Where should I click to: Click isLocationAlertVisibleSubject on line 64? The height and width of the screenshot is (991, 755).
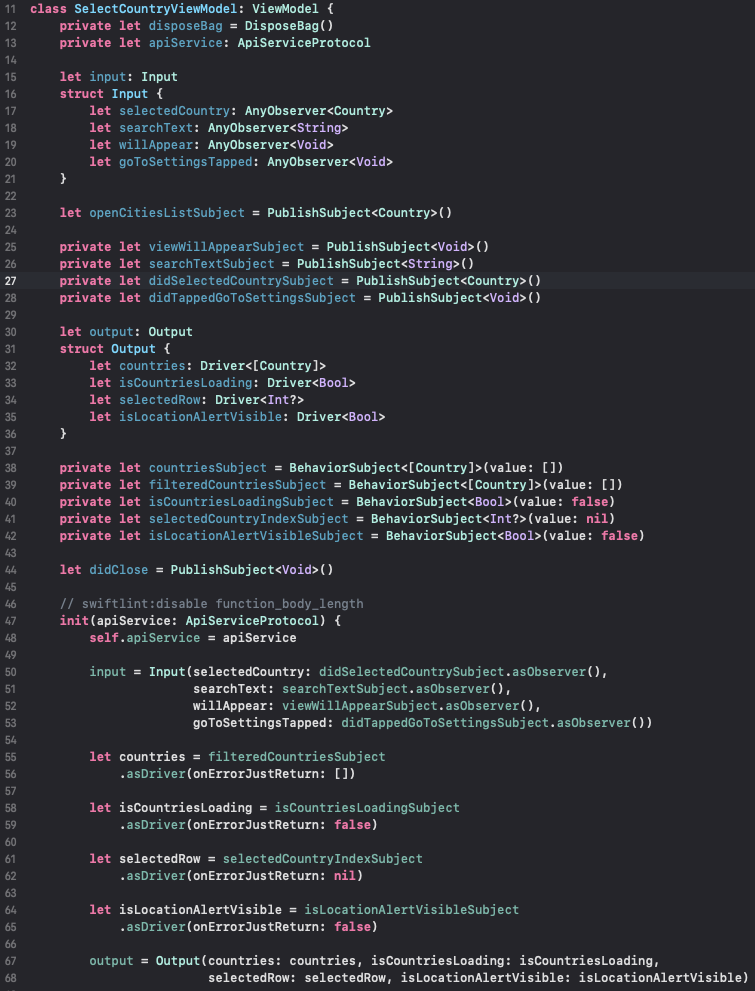coord(411,910)
